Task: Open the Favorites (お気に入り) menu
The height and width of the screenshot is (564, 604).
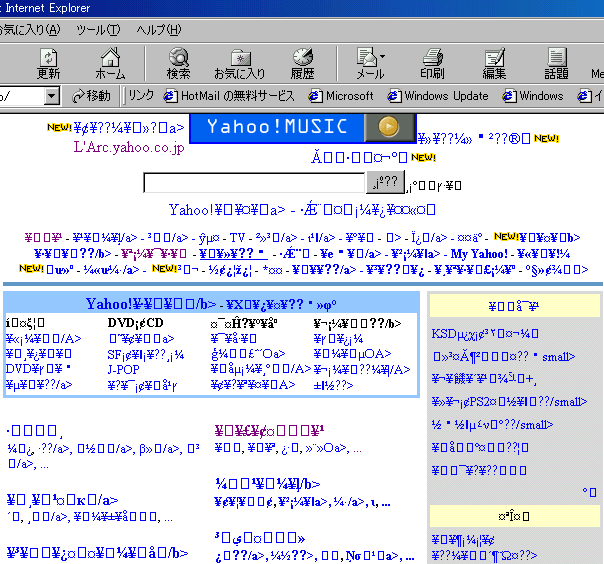Action: click(30, 30)
